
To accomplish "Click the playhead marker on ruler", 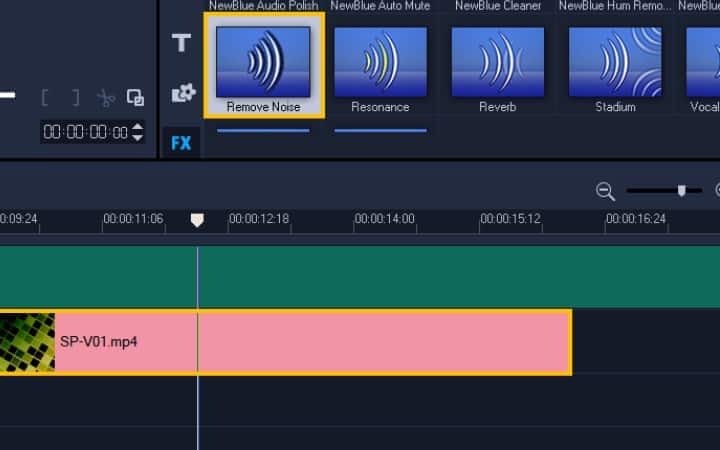I will tap(197, 219).
